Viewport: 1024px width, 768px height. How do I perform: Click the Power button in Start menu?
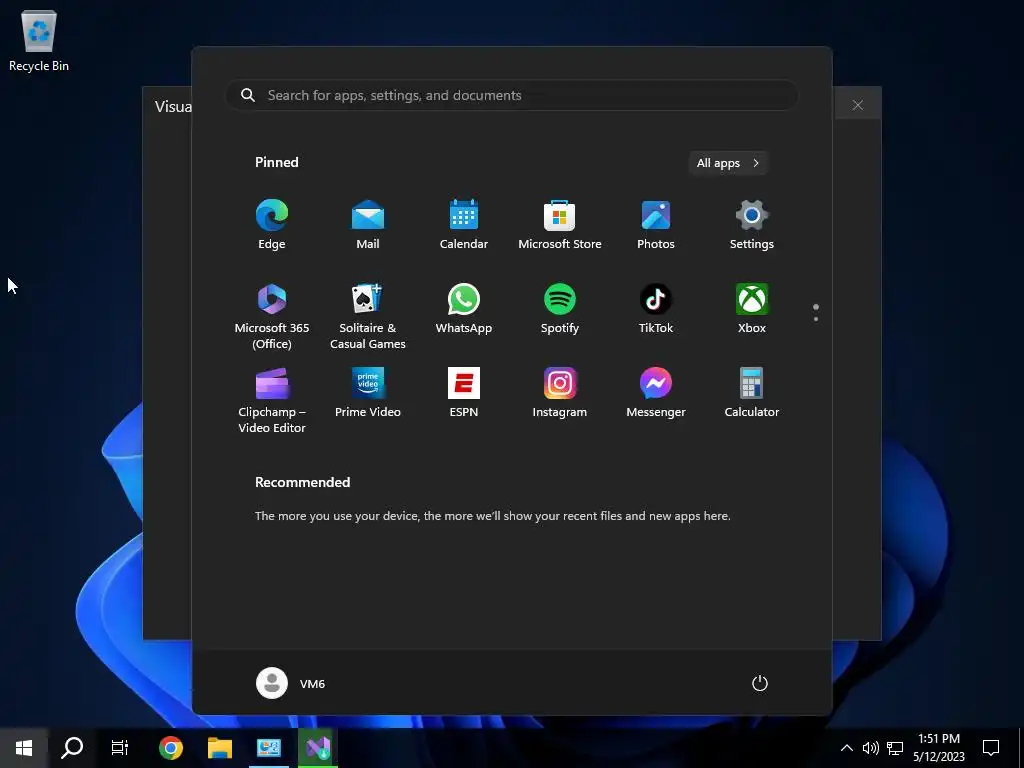[760, 683]
